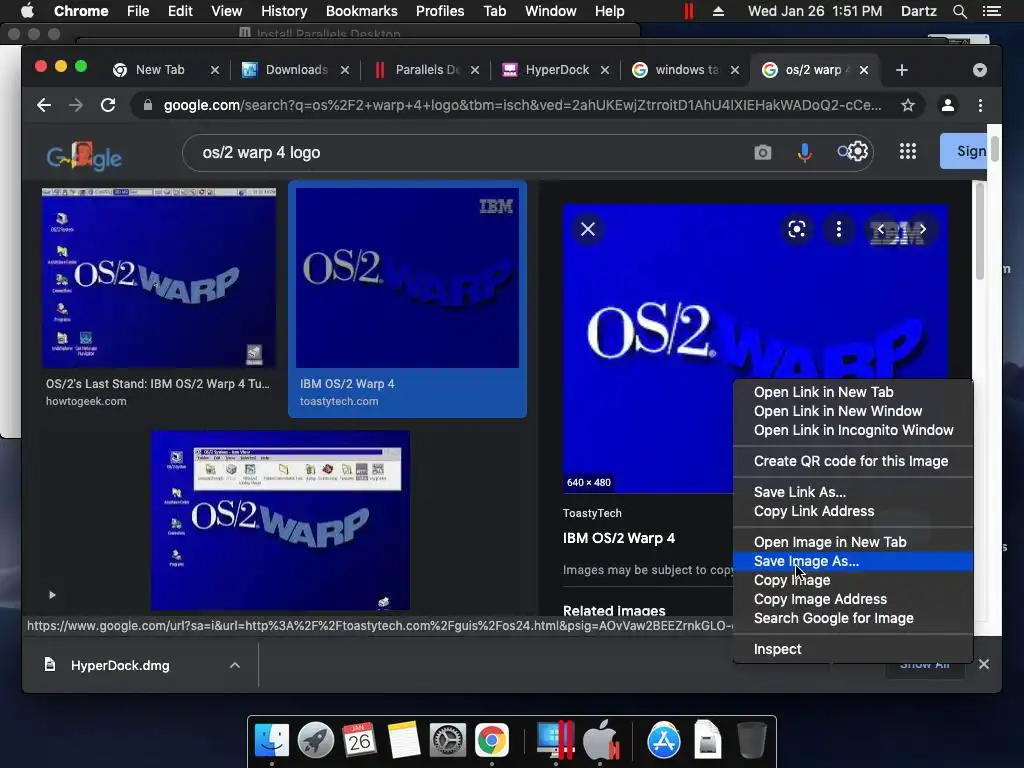
Task: Close the downloads bar
Action: [984, 664]
